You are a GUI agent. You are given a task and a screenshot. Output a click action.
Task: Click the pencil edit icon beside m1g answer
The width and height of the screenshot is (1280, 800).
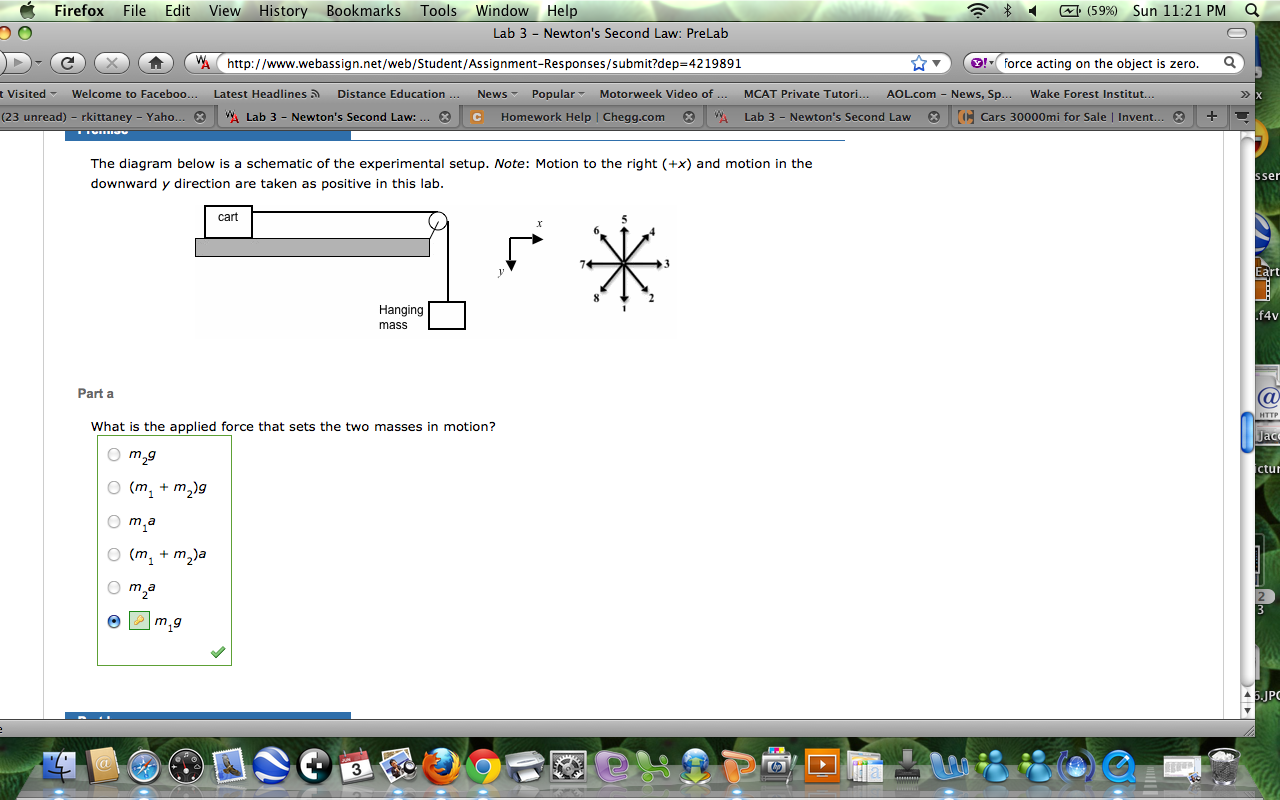[139, 620]
